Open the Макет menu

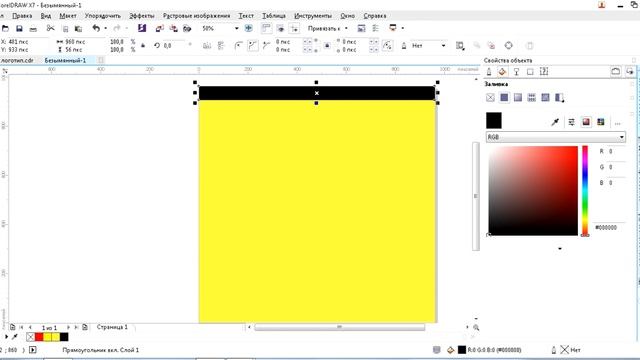(x=68, y=16)
